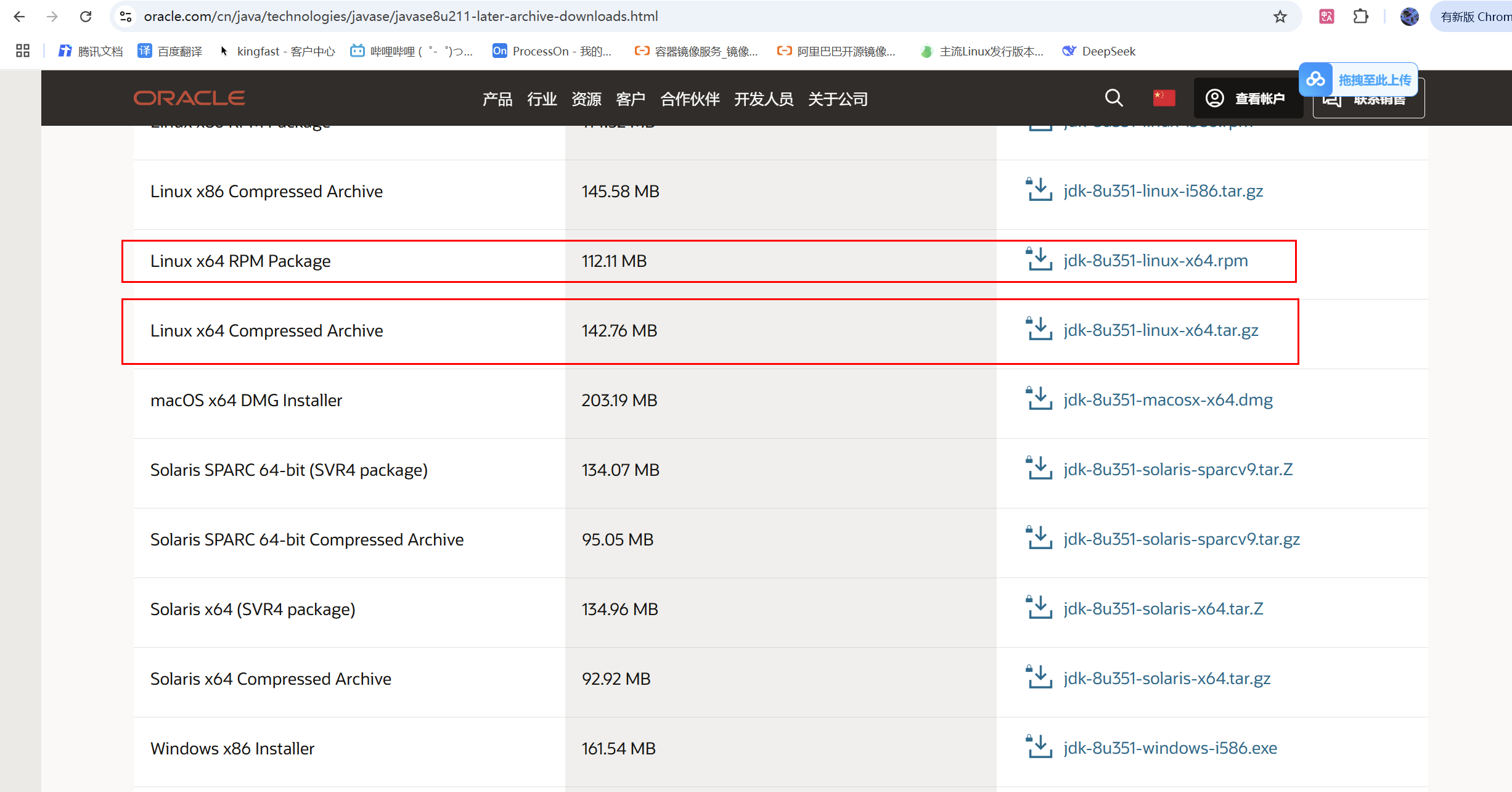Open the 主流Linux发行版本 bookmark
This screenshot has width=1512, height=792.
point(982,51)
